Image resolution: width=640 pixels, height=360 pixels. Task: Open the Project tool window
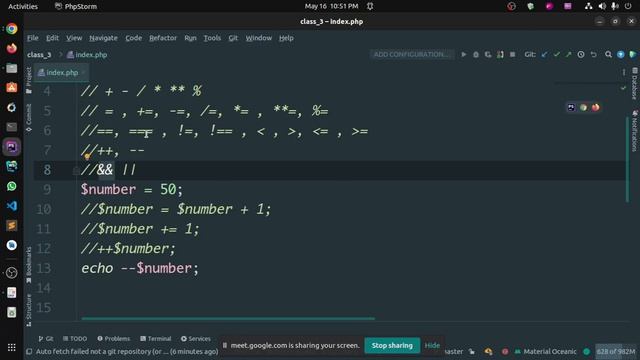pos(29,80)
